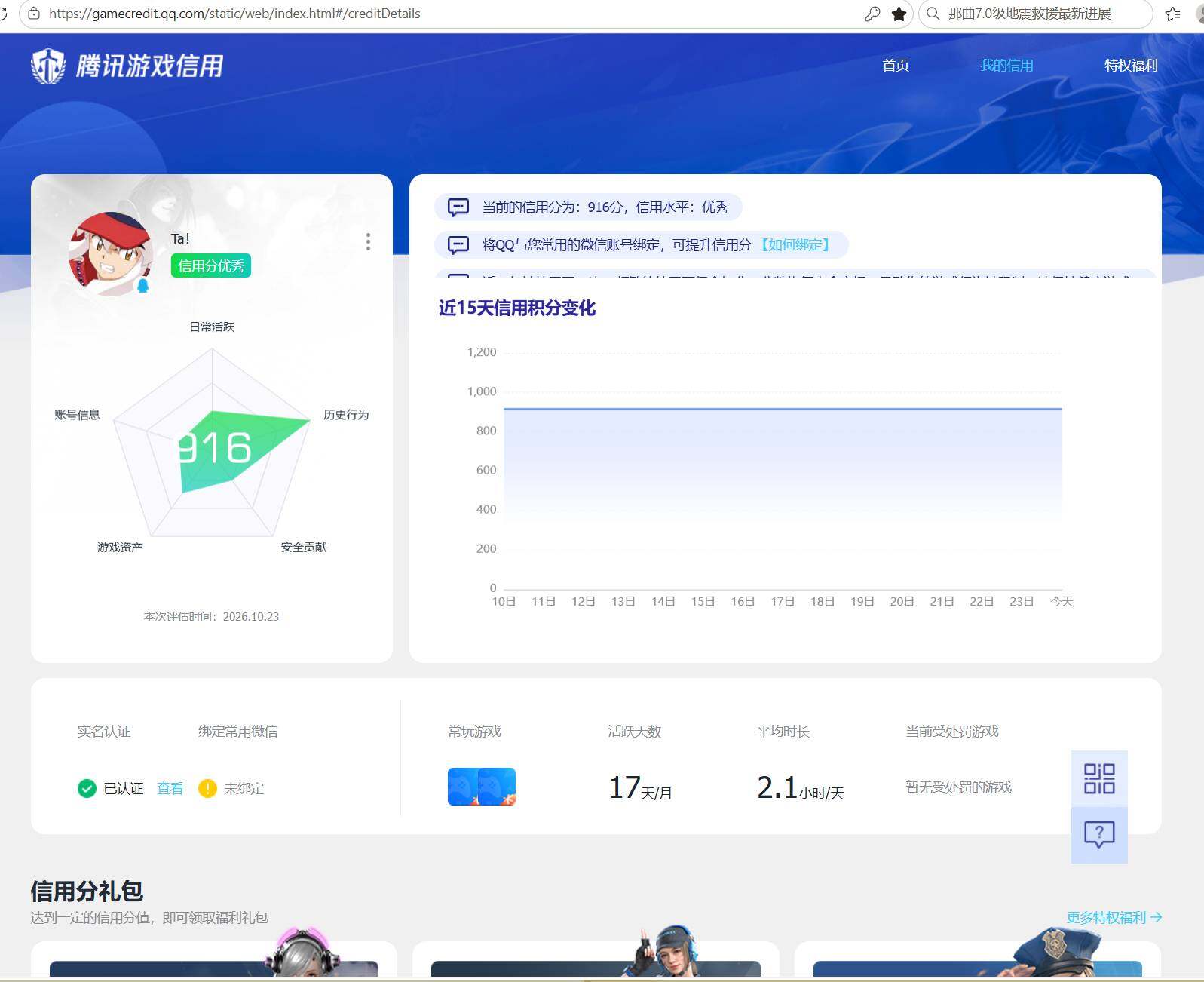
Task: Open the 特权福利 tab
Action: 1131,66
